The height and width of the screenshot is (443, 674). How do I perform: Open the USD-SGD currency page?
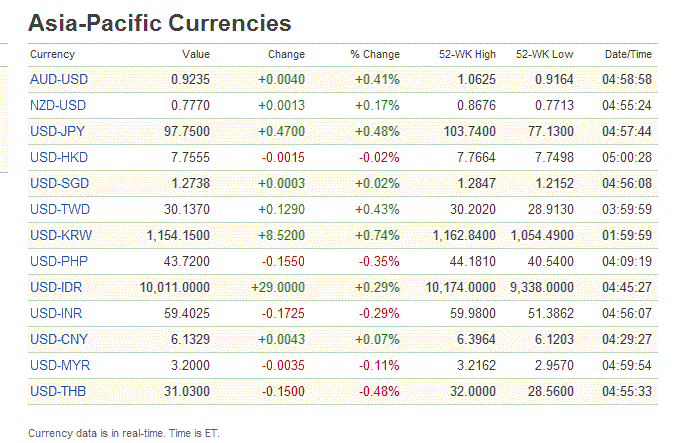pyautogui.click(x=57, y=183)
